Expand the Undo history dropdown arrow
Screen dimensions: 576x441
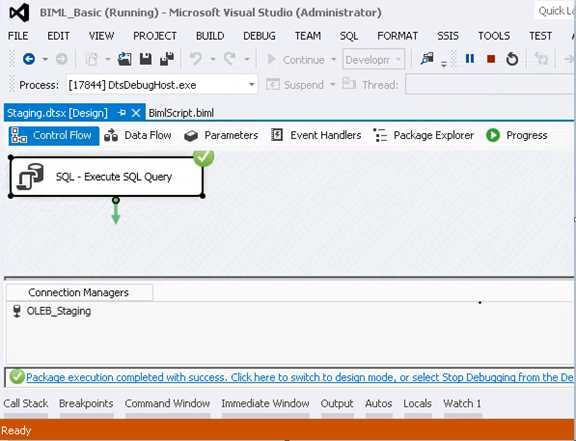[213, 59]
